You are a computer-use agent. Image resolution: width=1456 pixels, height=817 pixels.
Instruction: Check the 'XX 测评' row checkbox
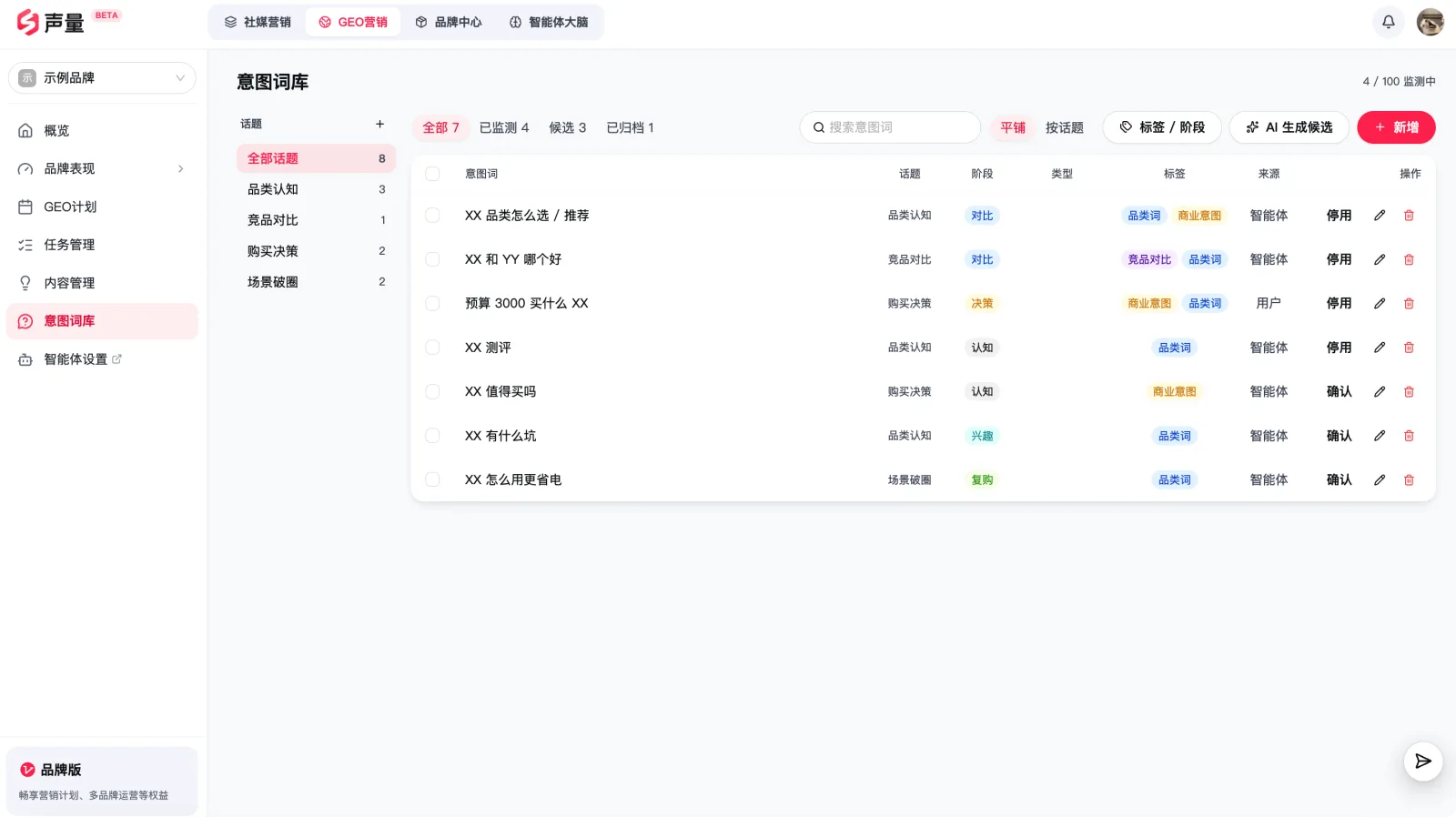(x=432, y=348)
